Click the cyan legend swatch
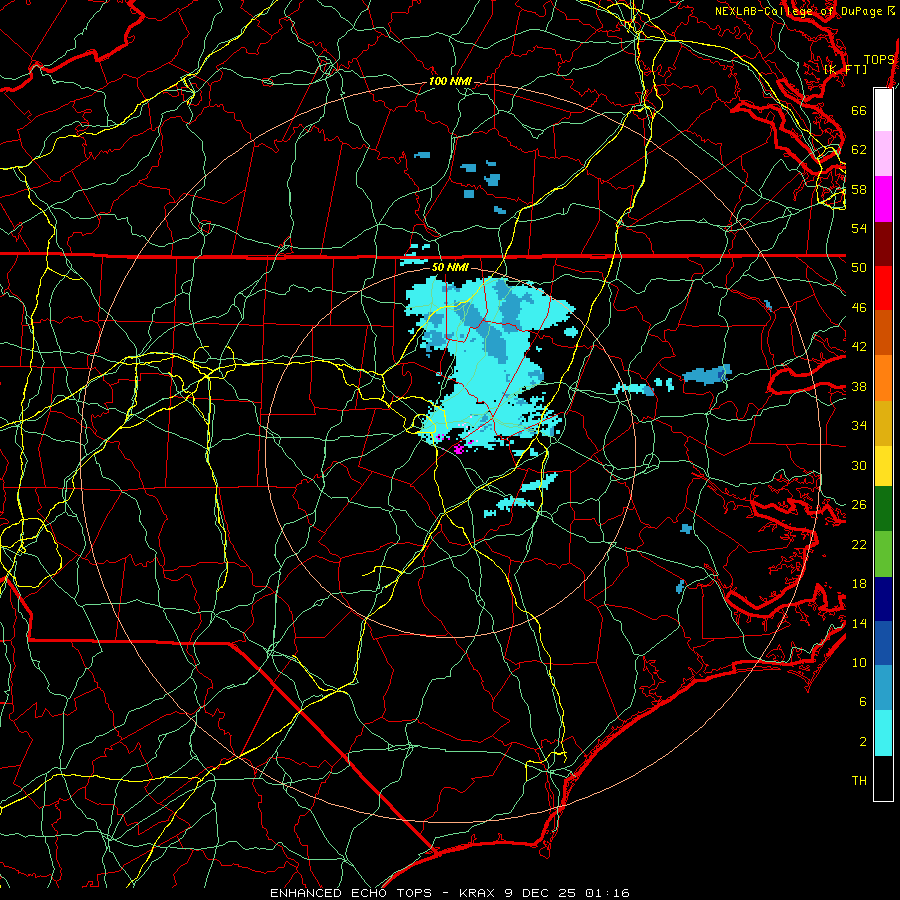Image resolution: width=900 pixels, height=900 pixels. tap(883, 733)
